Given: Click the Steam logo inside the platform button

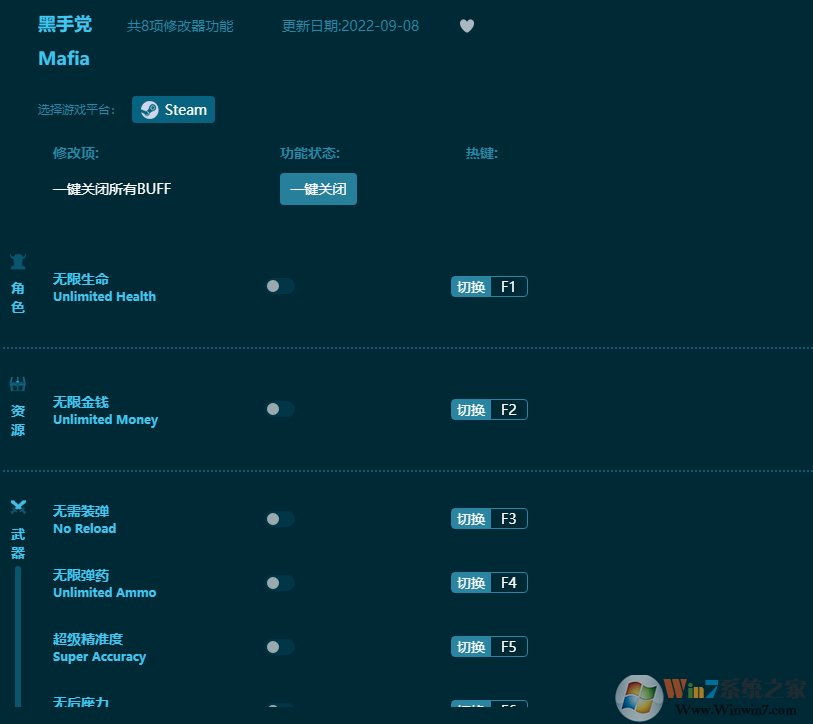Looking at the screenshot, I should [149, 110].
